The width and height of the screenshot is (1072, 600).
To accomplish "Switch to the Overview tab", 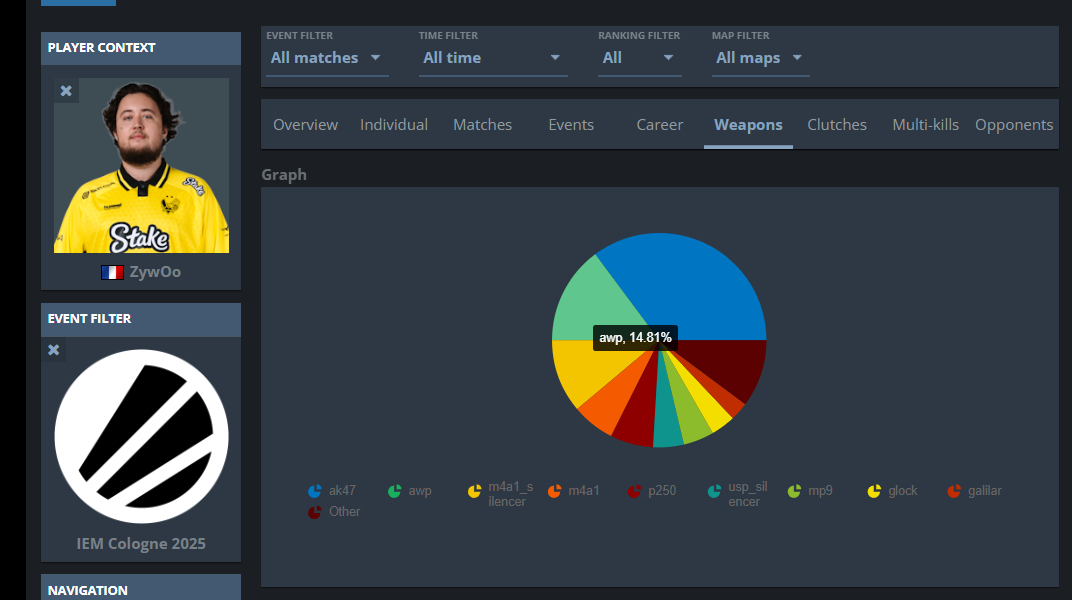I will [x=306, y=124].
